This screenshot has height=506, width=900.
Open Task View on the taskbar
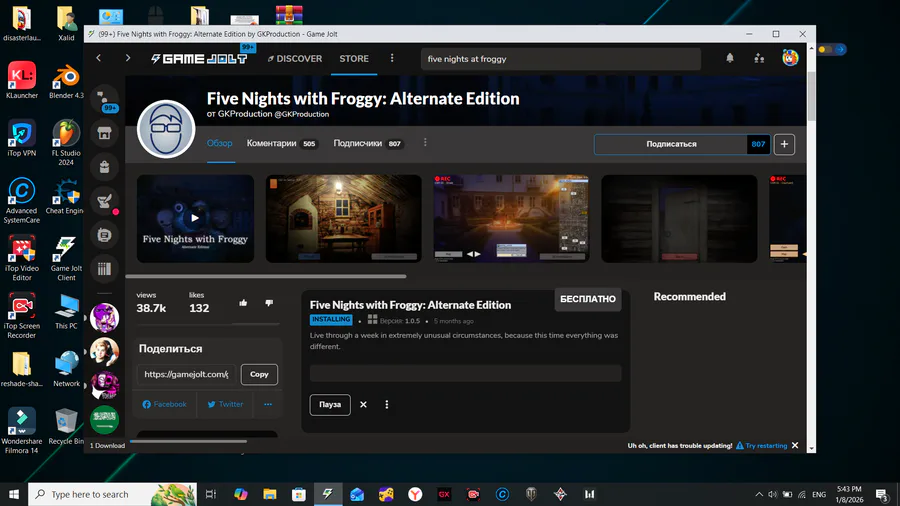[x=211, y=494]
